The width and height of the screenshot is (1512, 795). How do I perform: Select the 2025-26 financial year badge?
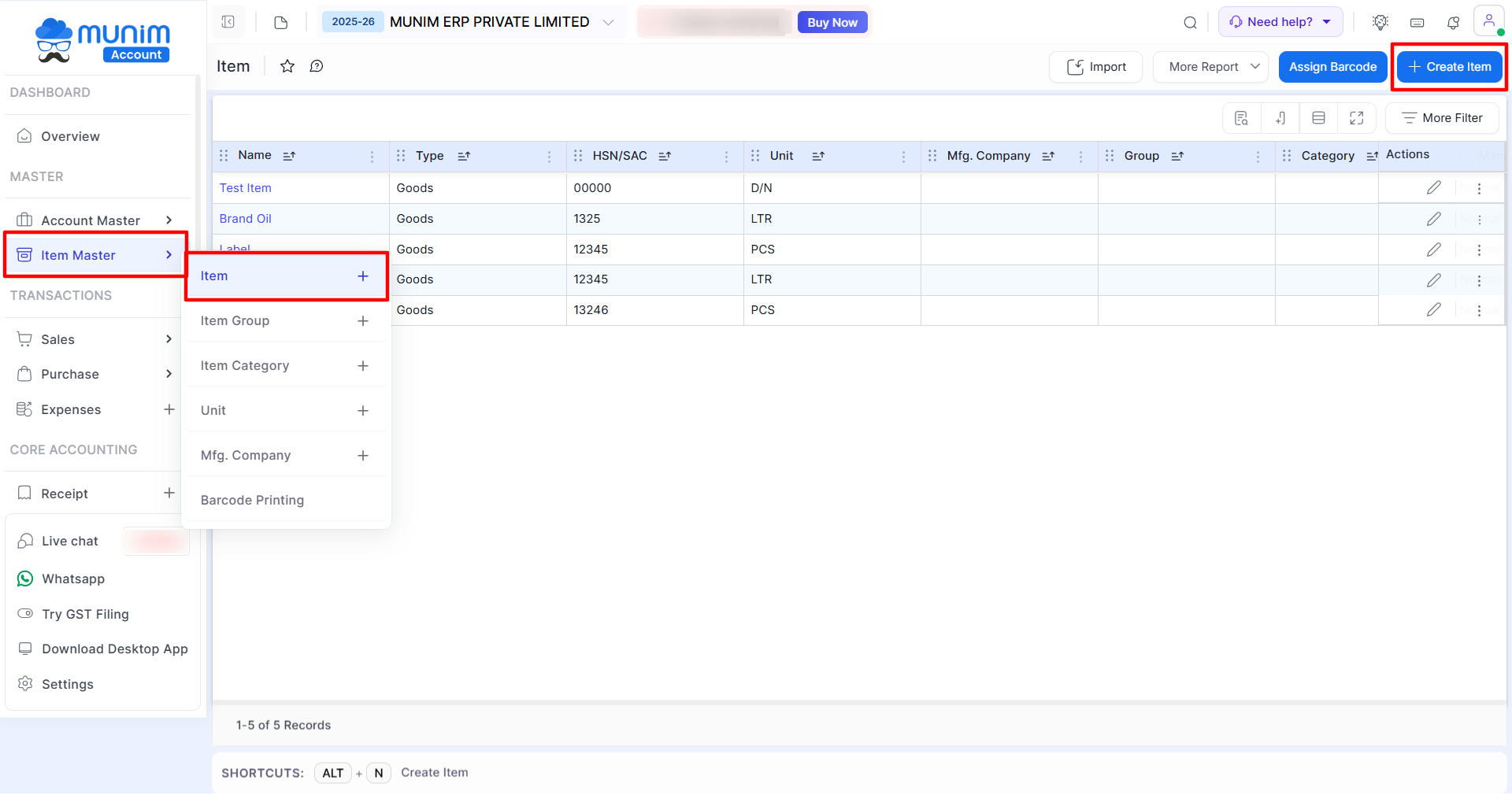[x=353, y=22]
